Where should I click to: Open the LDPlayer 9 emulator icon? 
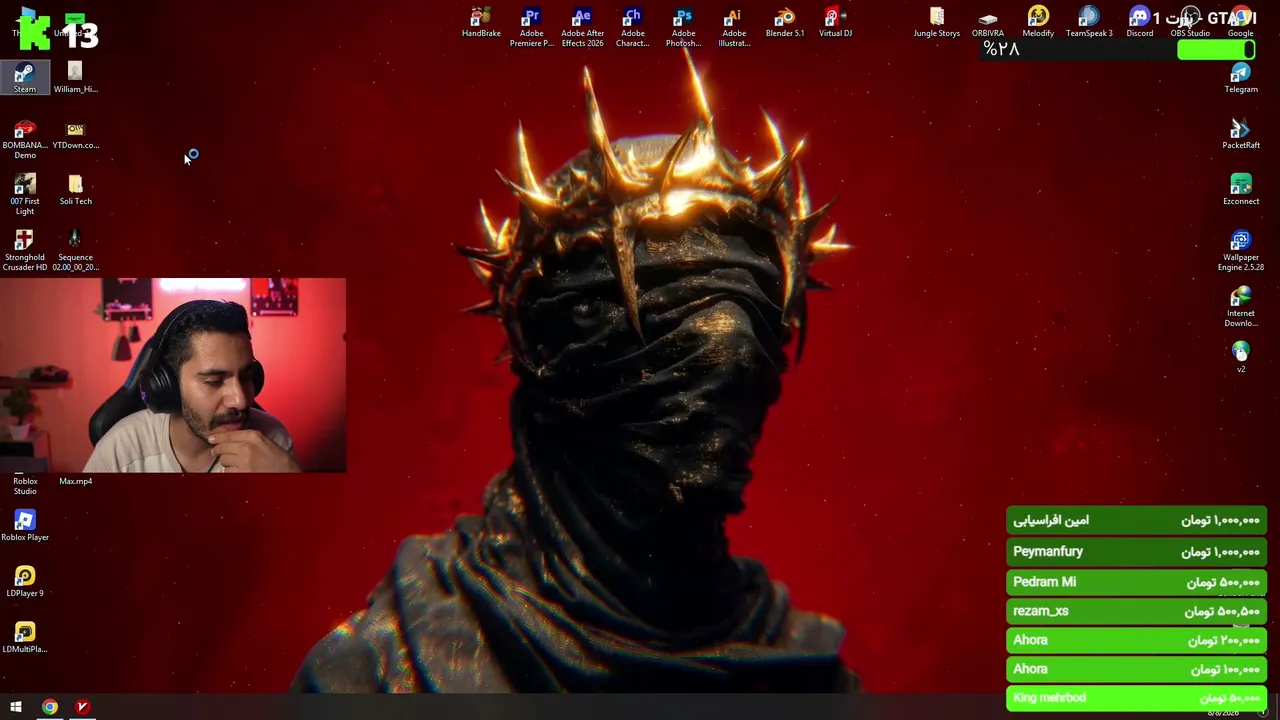tap(25, 582)
